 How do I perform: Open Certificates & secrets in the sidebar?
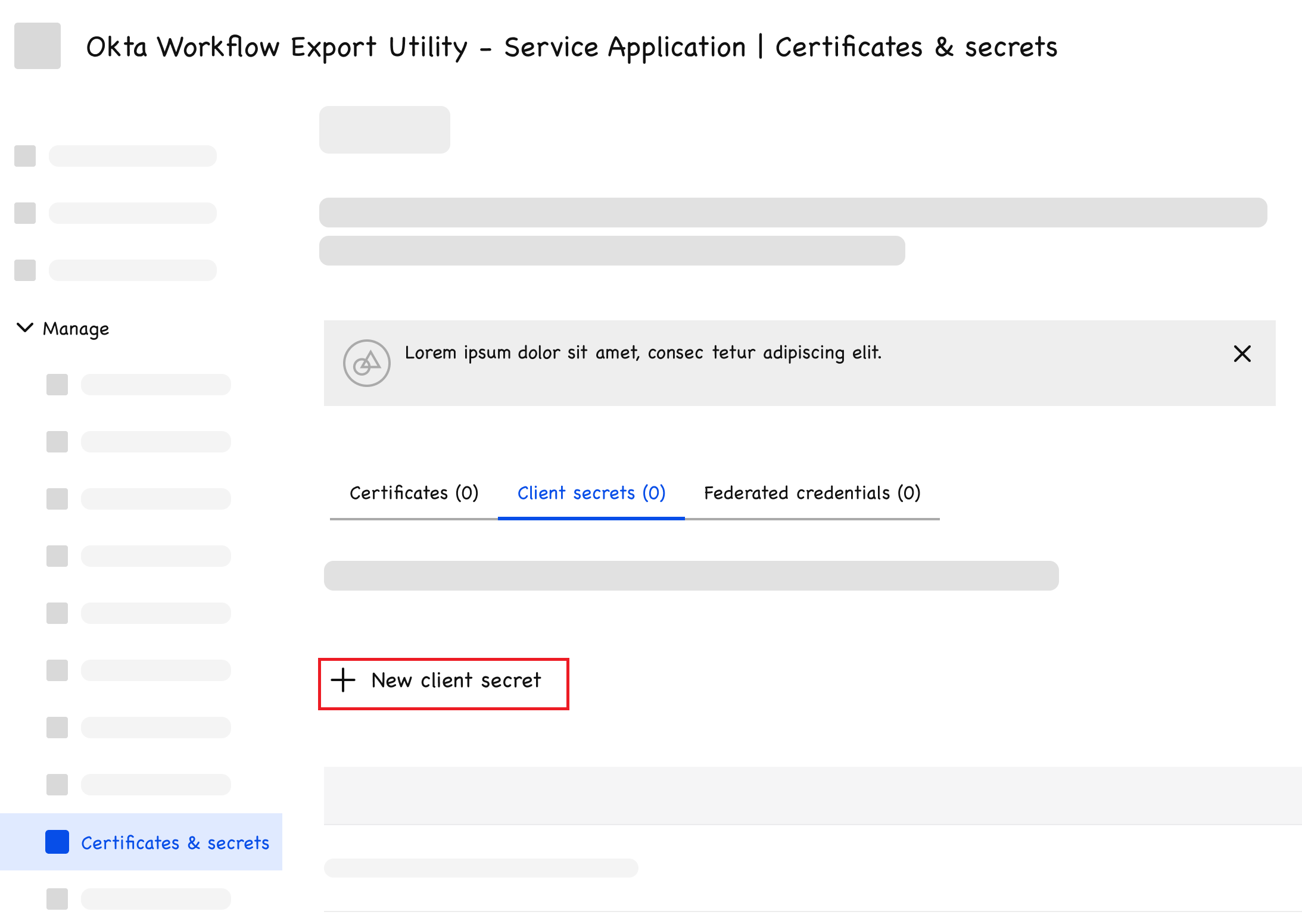click(x=175, y=842)
